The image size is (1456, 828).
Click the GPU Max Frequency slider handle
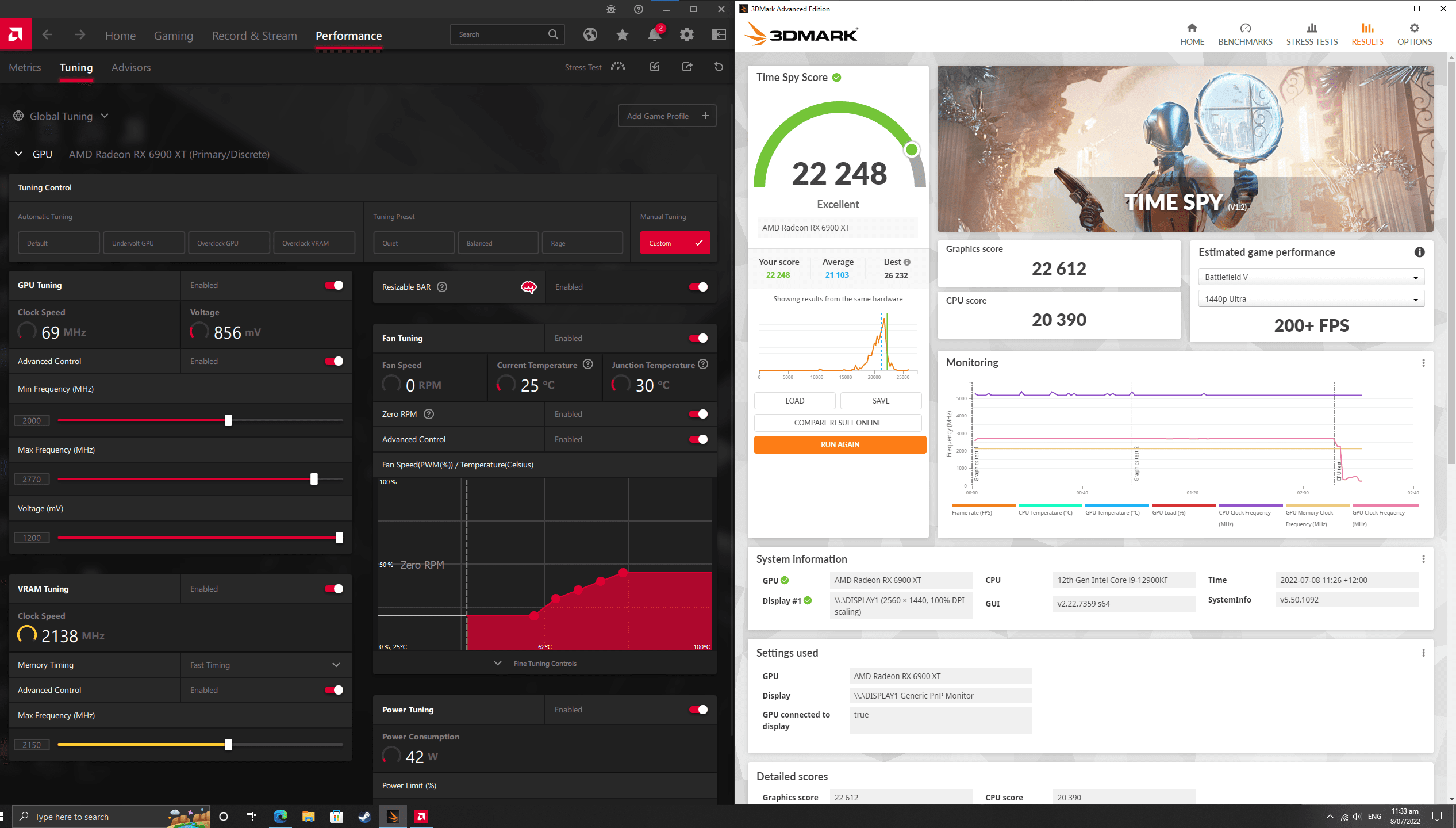pos(314,479)
